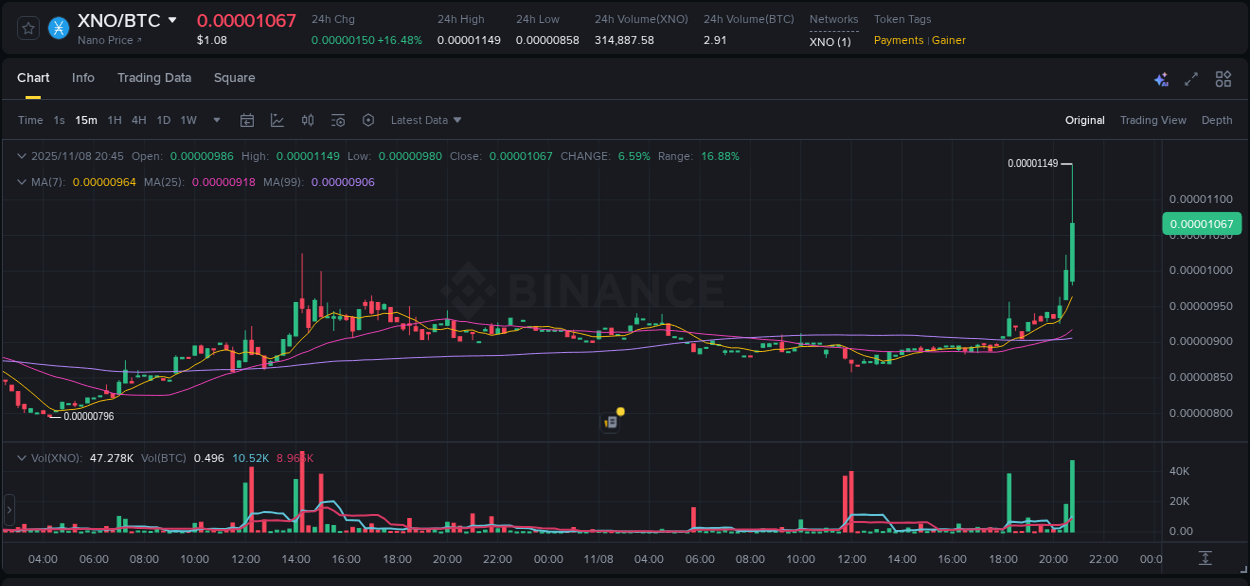The image size is (1250, 586).
Task: Toggle XNO/BTC as a favorite pair
Action: pyautogui.click(x=27, y=28)
